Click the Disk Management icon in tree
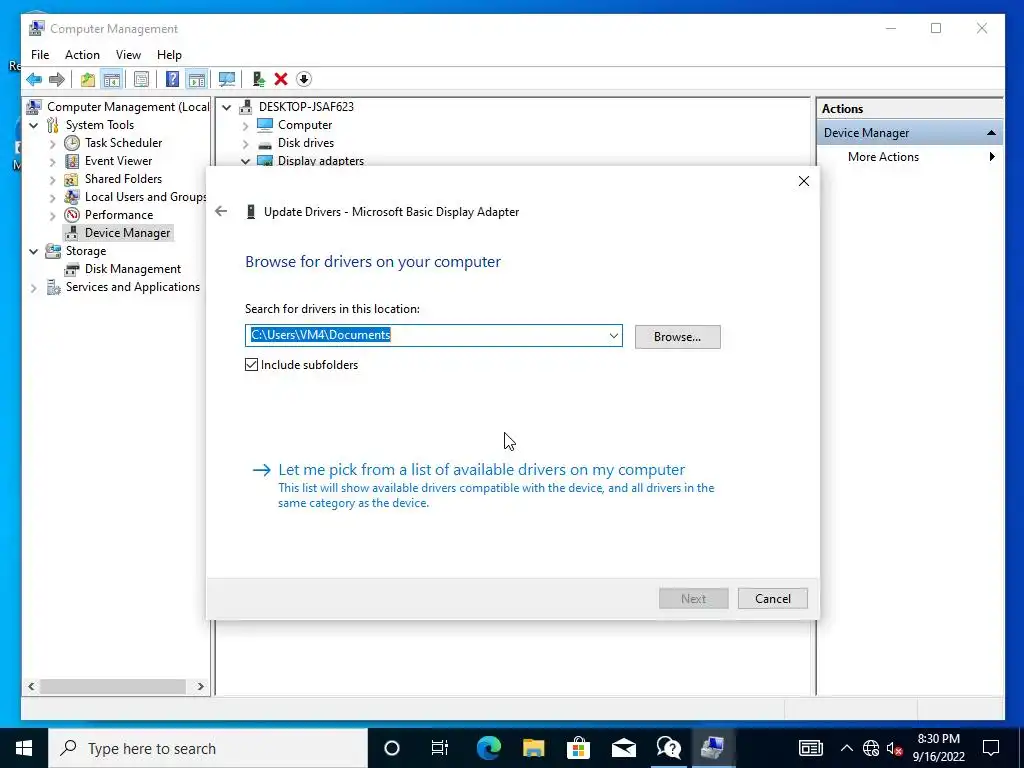This screenshot has width=1024, height=768. pyautogui.click(x=72, y=269)
